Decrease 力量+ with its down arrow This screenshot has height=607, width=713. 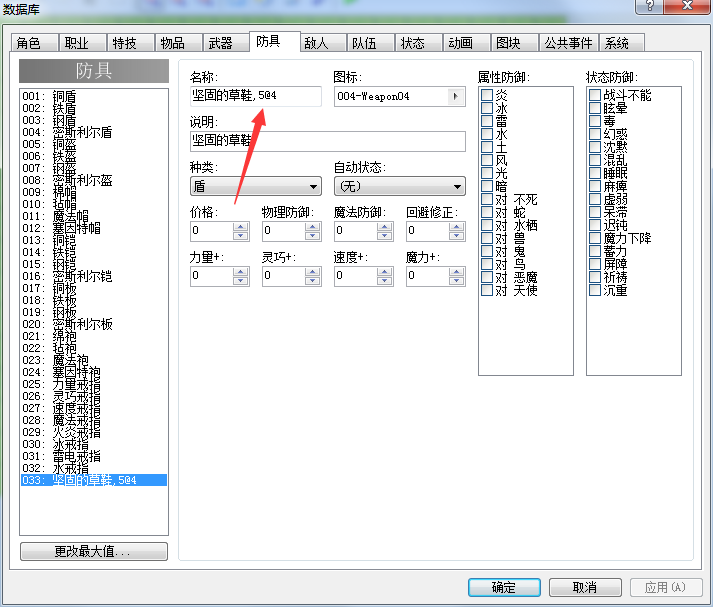[241, 281]
